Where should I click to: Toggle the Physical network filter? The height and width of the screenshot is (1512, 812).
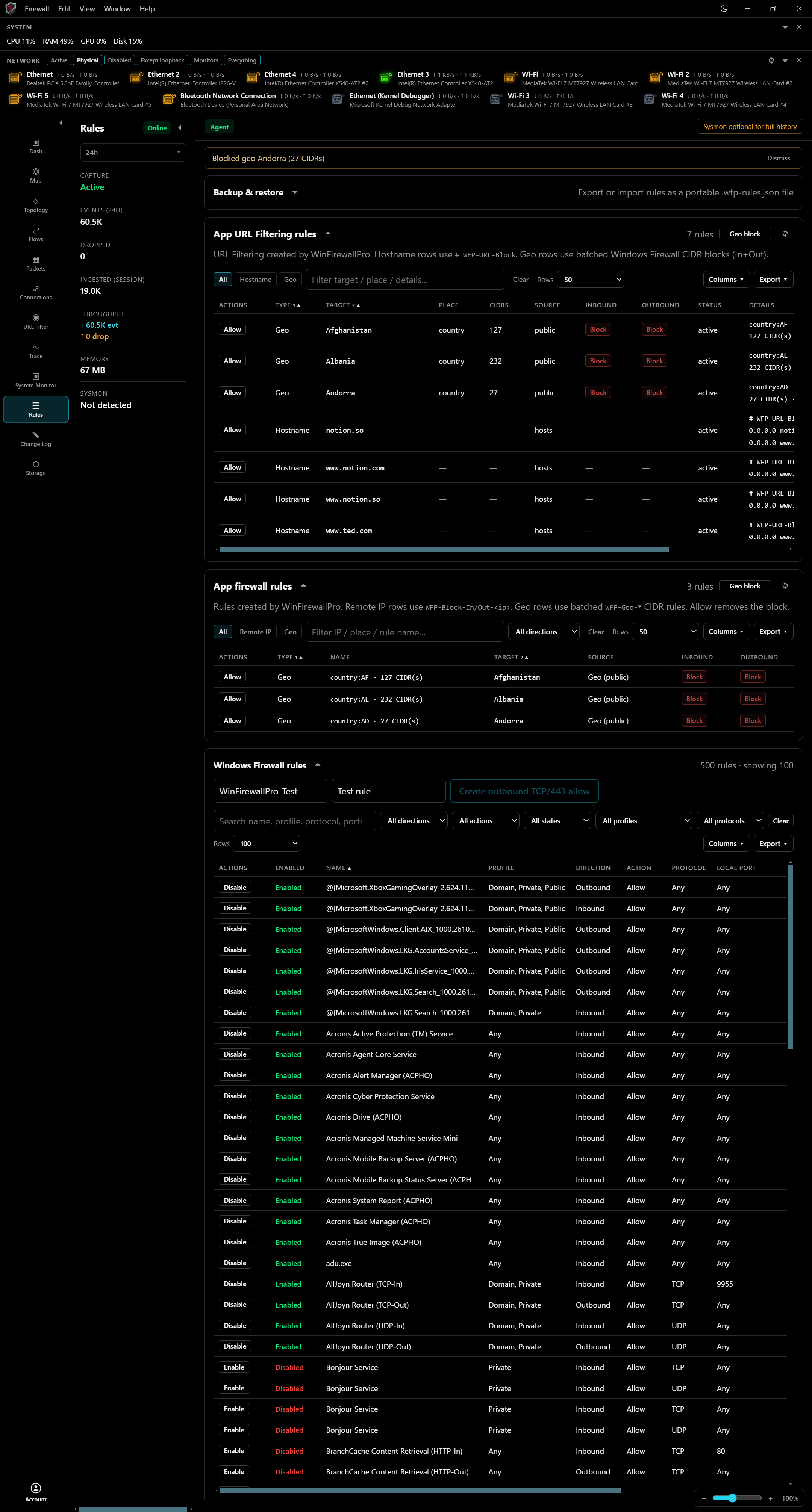click(x=88, y=60)
